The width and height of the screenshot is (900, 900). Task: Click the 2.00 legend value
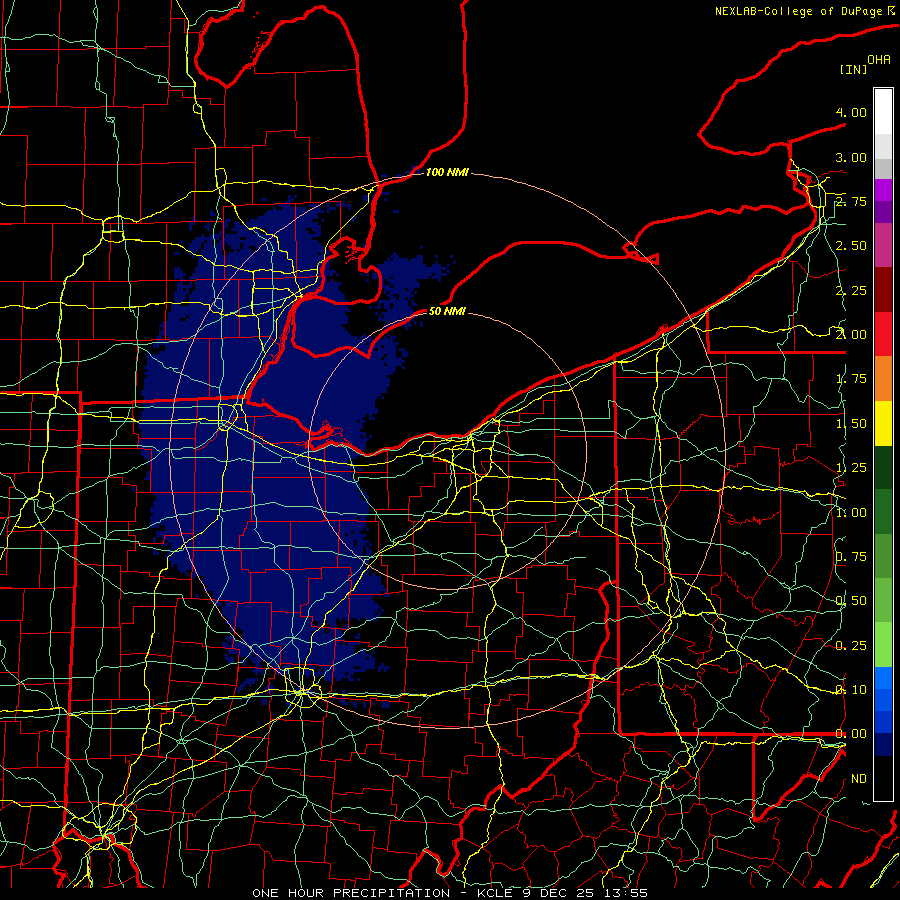point(851,335)
